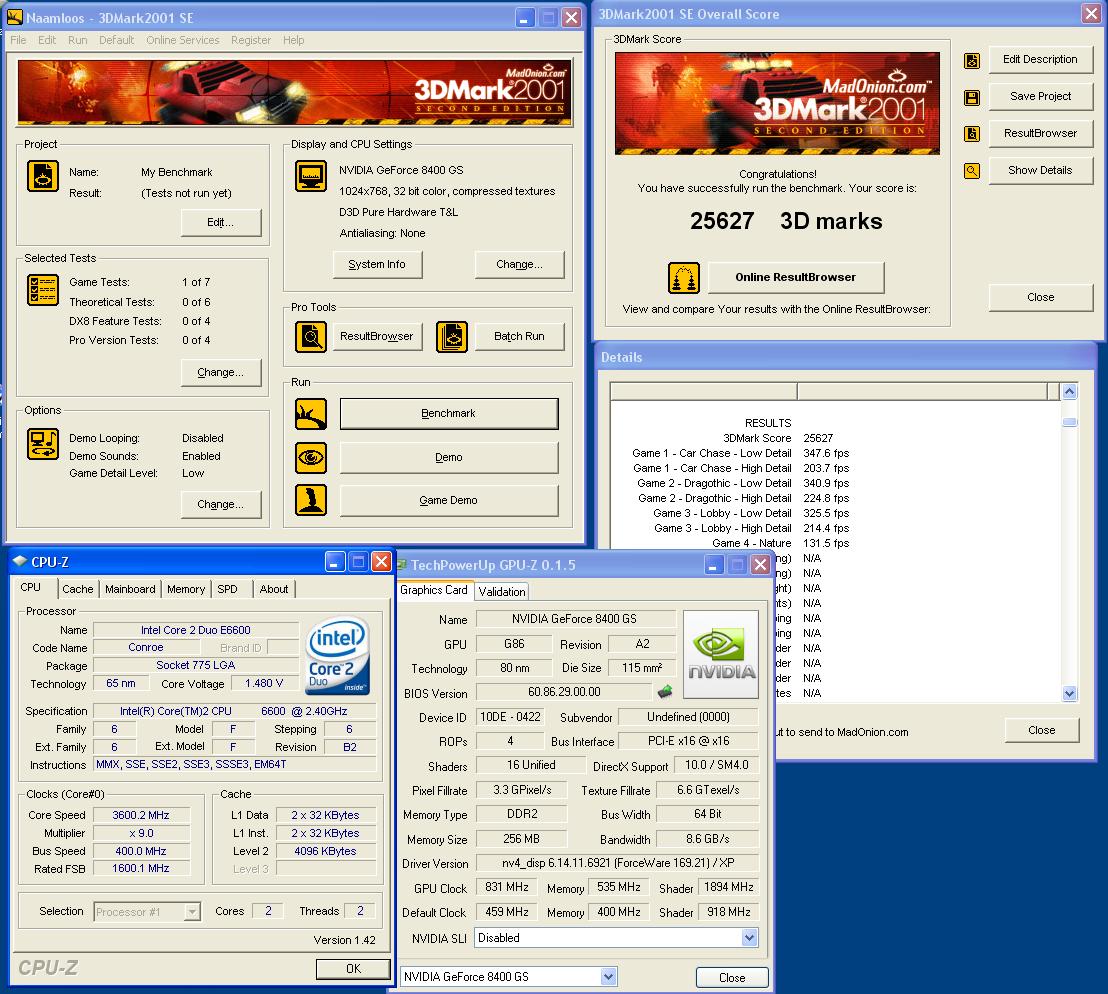Screen dimensions: 1108x994
Task: Switch to the About tab in CPU-Z
Action: [273, 589]
